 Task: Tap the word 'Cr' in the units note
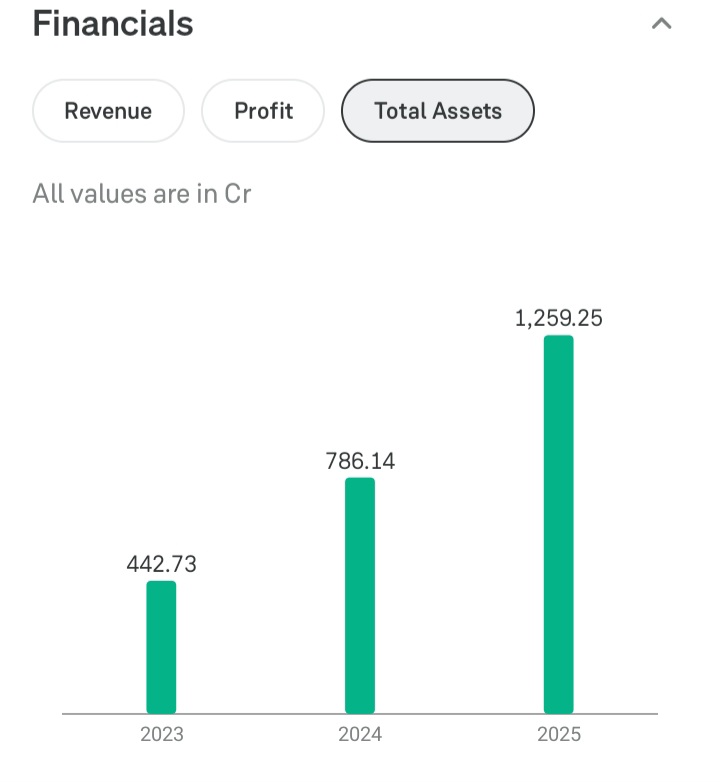pos(238,193)
